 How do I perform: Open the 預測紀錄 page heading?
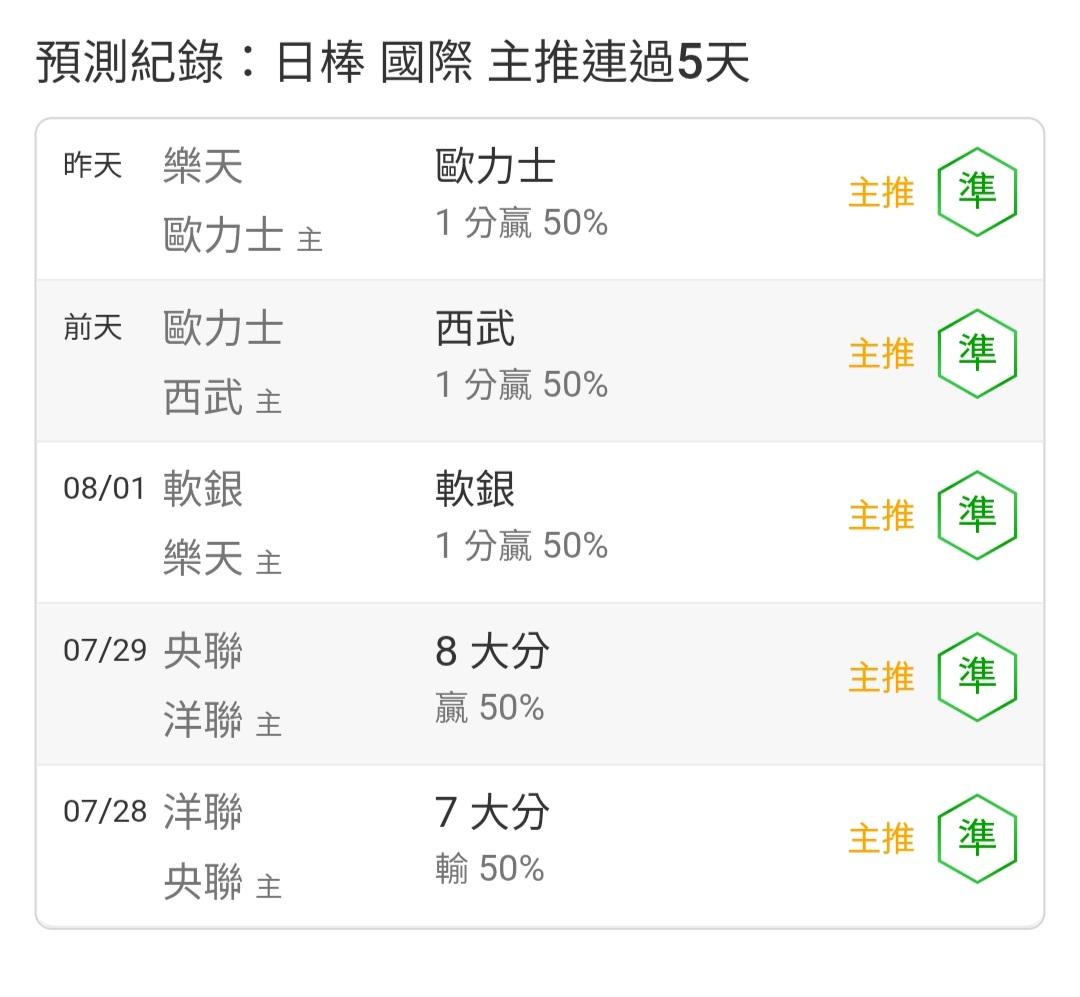point(393,62)
